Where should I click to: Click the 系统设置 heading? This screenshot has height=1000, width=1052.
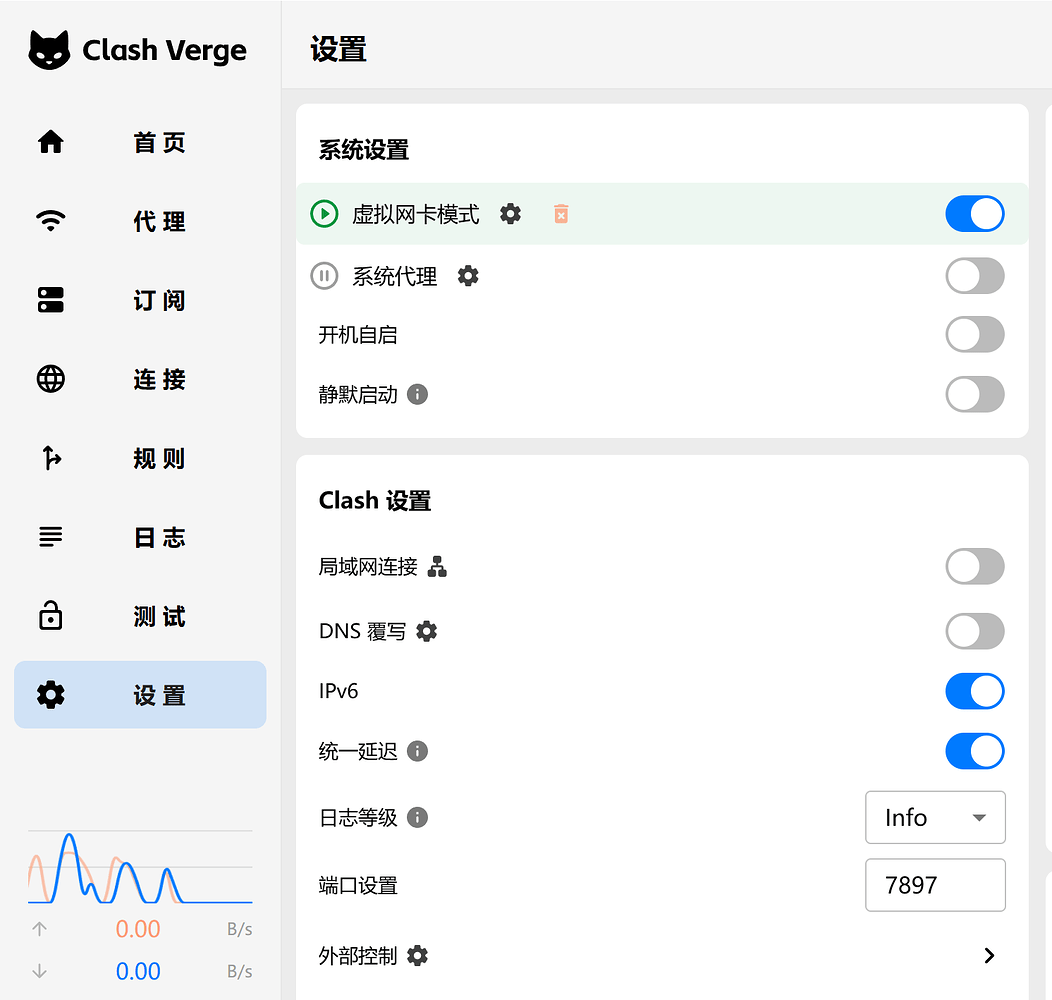[364, 150]
